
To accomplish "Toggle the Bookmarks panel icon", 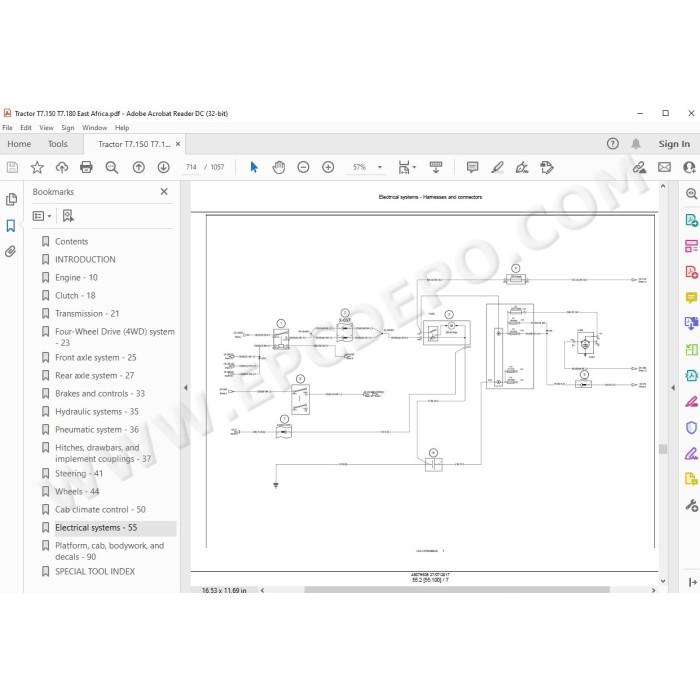I will tap(11, 225).
